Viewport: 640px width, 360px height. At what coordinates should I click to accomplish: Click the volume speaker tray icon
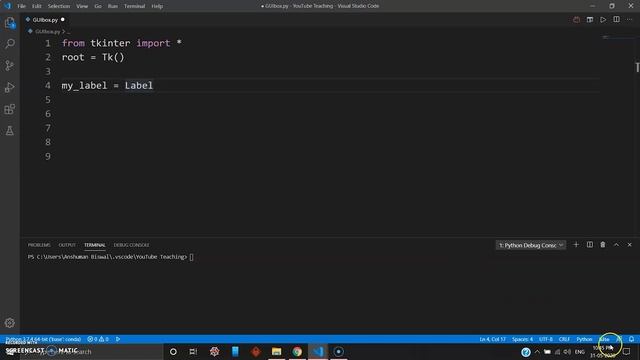point(567,352)
